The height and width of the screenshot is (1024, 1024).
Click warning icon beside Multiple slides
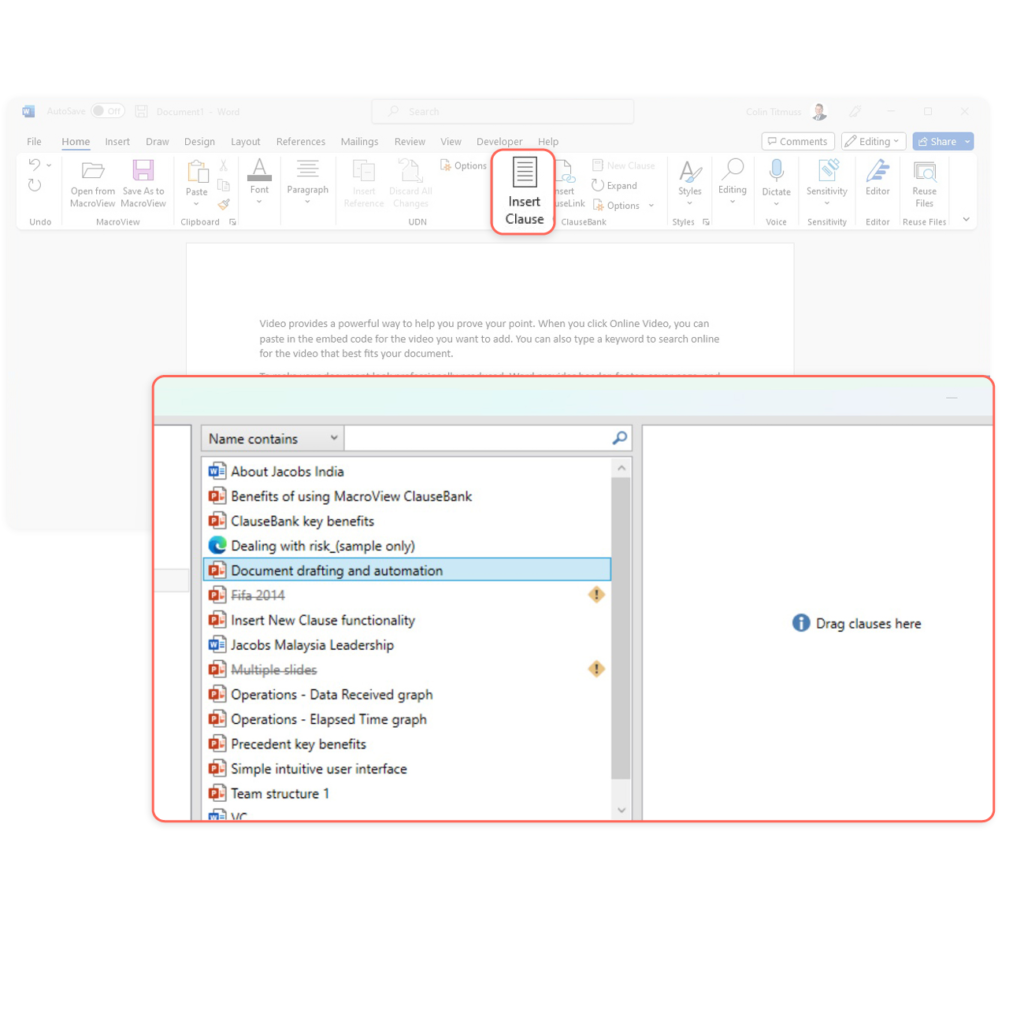tap(596, 669)
